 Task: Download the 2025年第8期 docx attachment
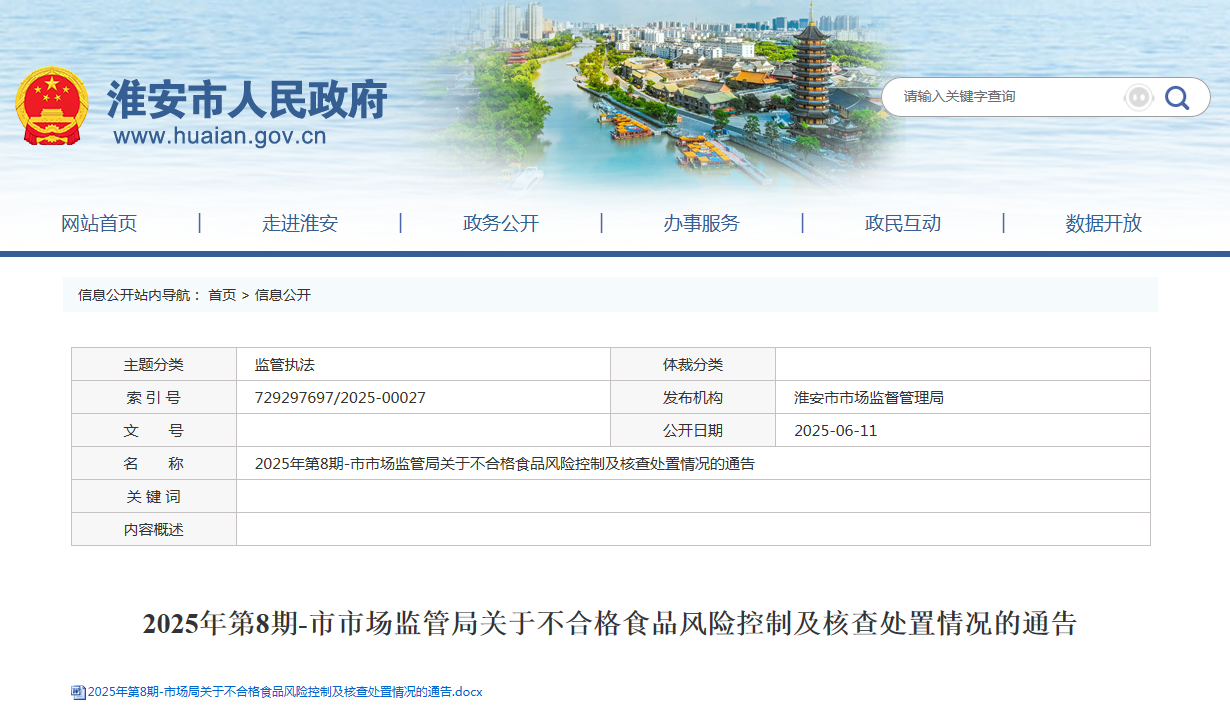click(285, 692)
